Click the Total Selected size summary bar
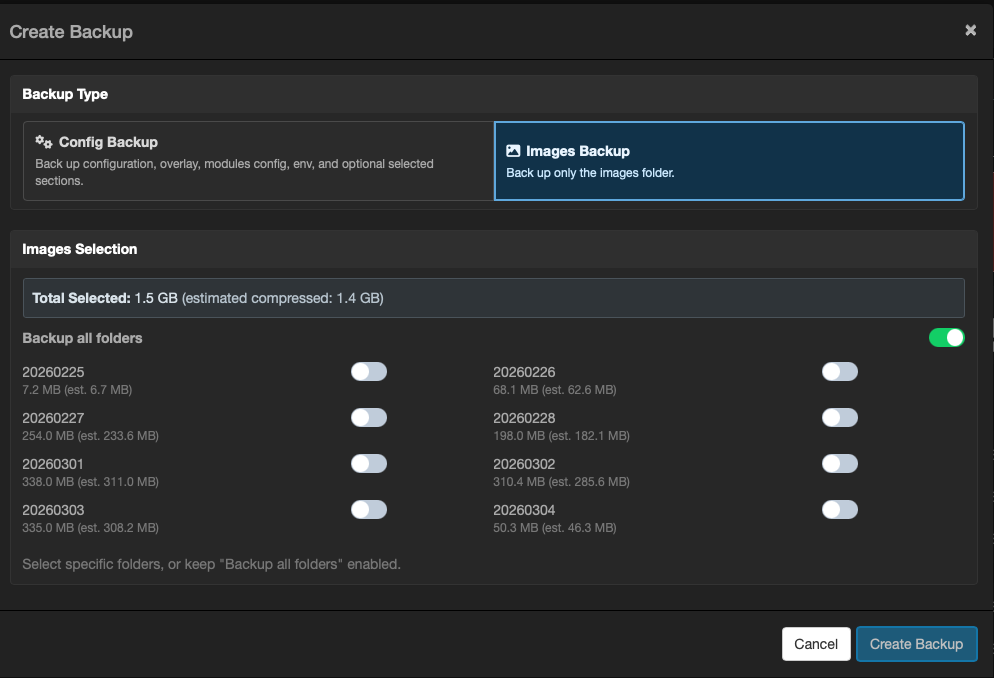Screen dimensions: 994x678 [x=493, y=298]
